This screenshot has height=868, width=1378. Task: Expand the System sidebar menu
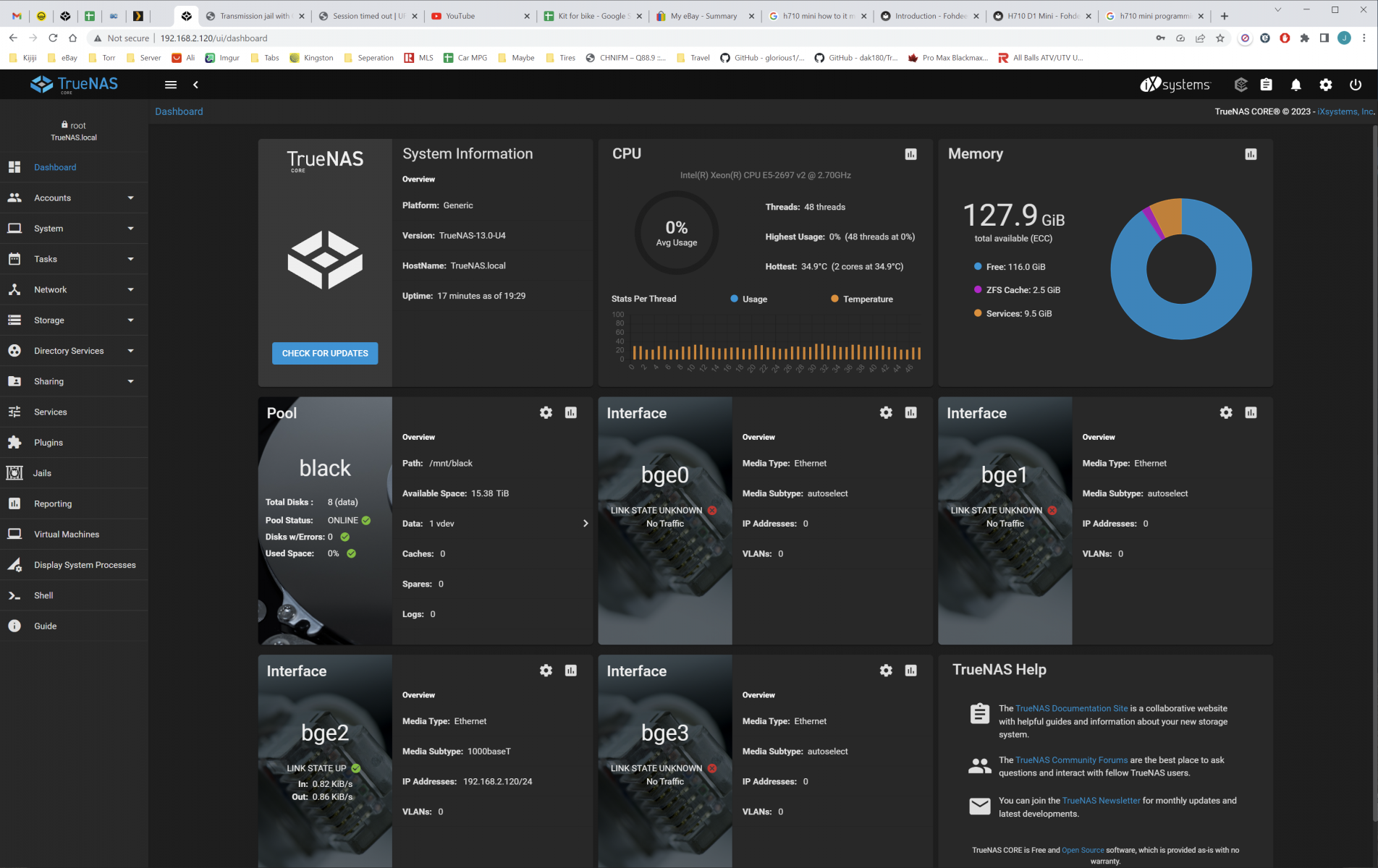pyautogui.click(x=74, y=229)
